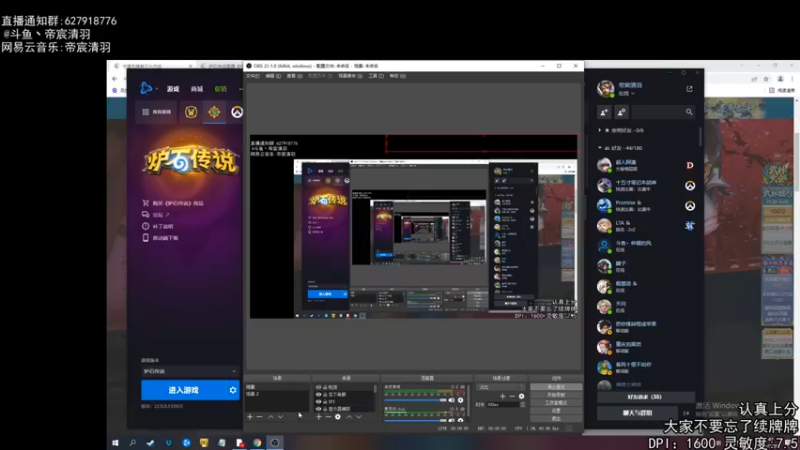
Task: Select the Overwatch game icon in launcher
Action: coord(237,112)
